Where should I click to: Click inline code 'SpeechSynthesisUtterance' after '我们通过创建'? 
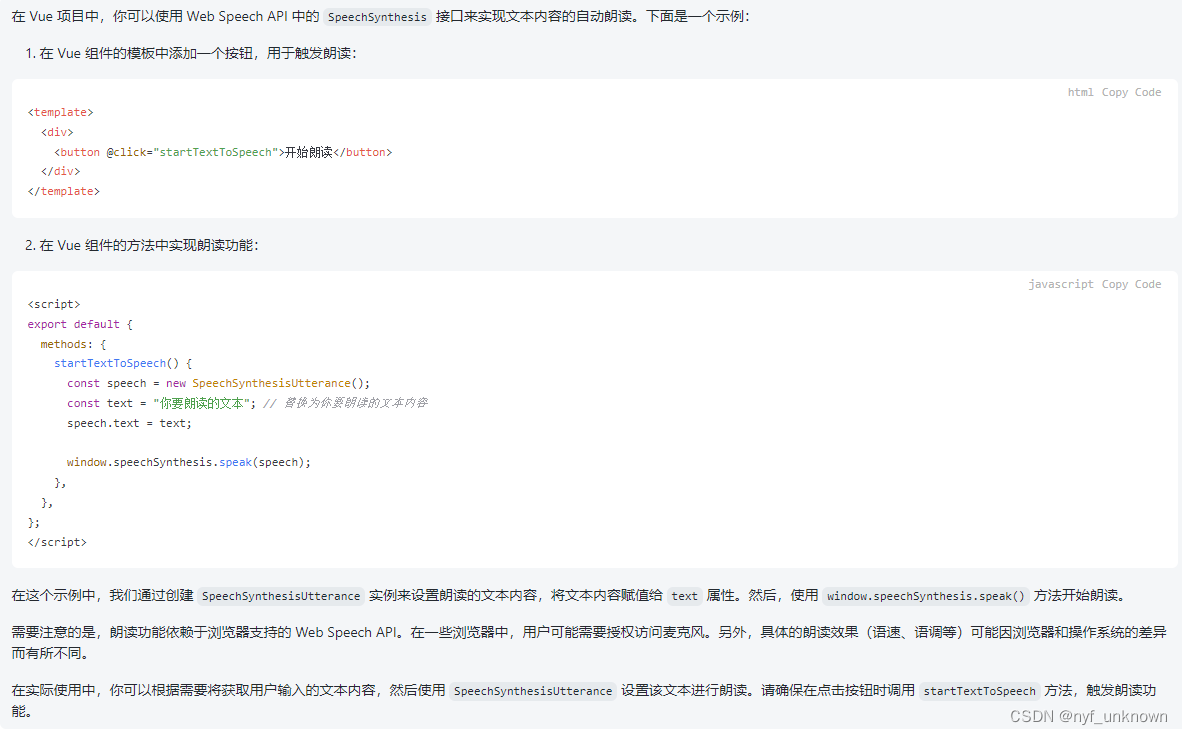tap(281, 596)
